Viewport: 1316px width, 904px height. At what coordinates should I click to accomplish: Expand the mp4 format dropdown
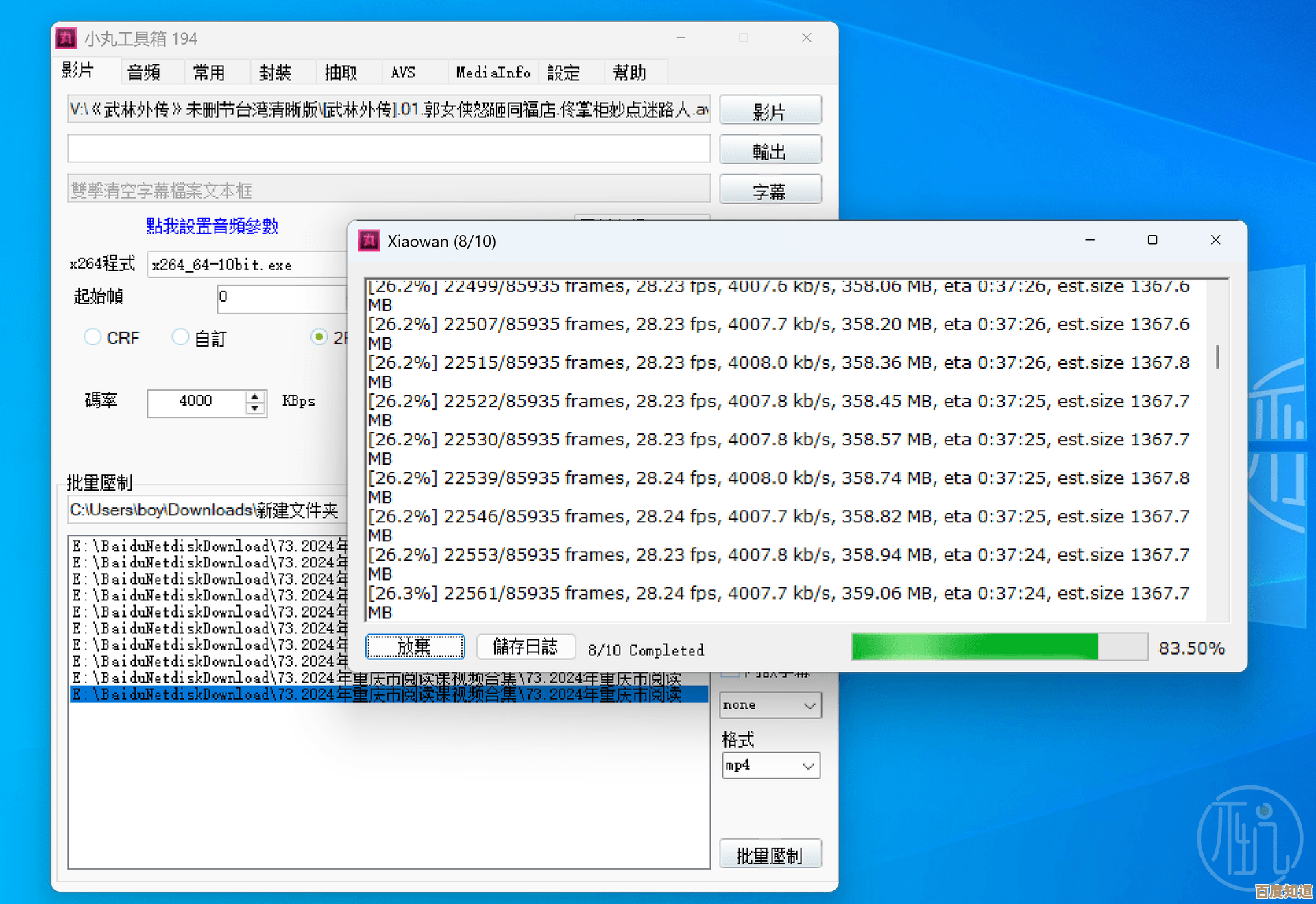tap(770, 766)
